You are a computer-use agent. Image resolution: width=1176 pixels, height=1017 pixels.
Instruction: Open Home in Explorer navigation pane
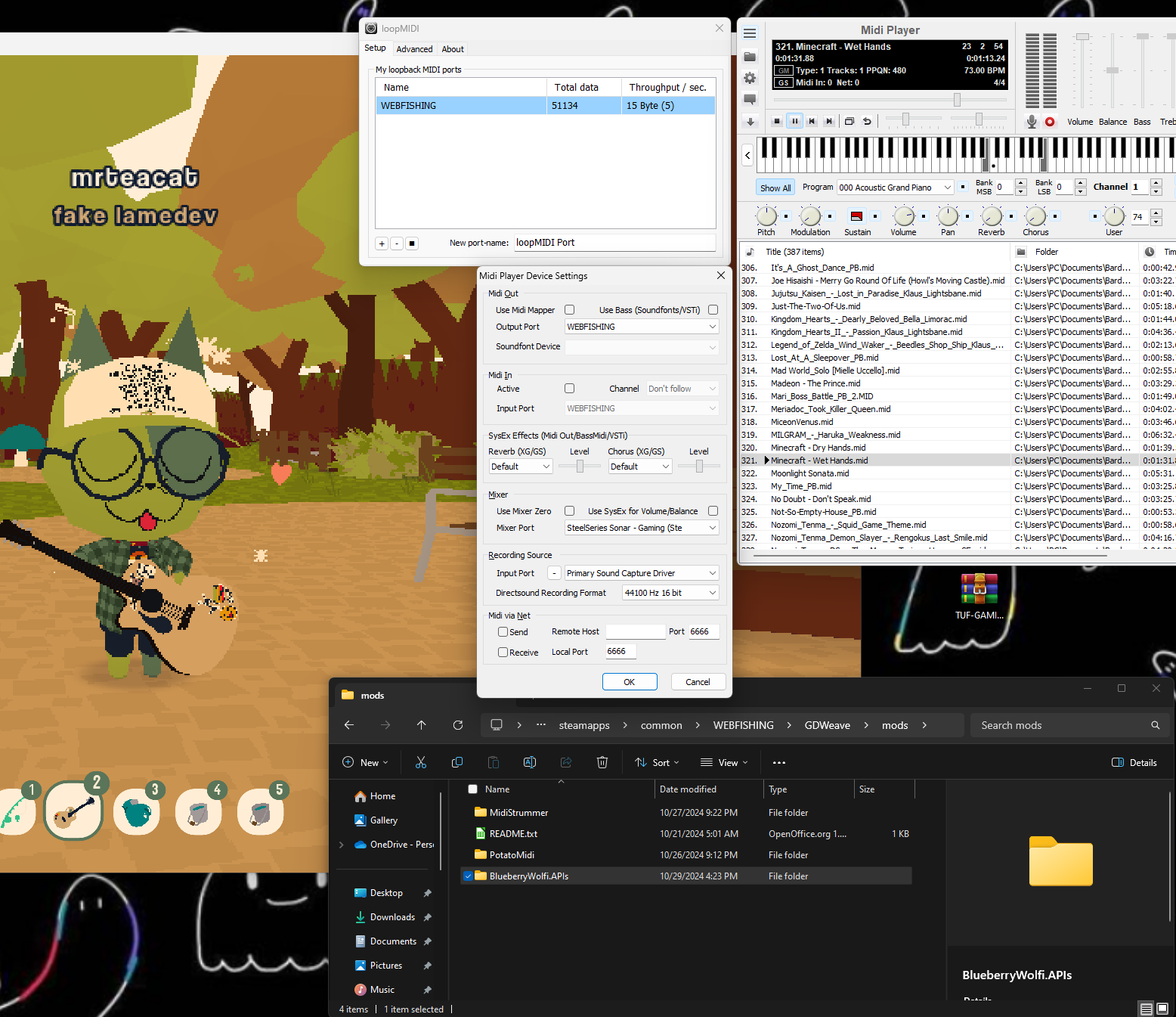[x=383, y=796]
